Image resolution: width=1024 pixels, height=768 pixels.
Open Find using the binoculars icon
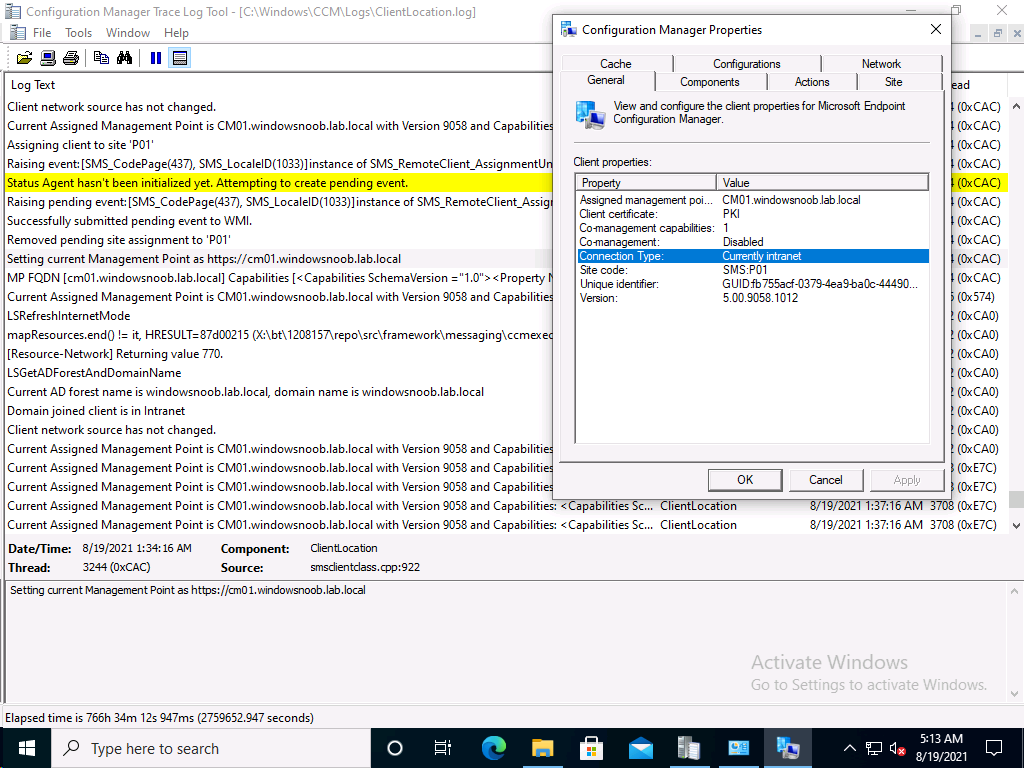pyautogui.click(x=124, y=58)
